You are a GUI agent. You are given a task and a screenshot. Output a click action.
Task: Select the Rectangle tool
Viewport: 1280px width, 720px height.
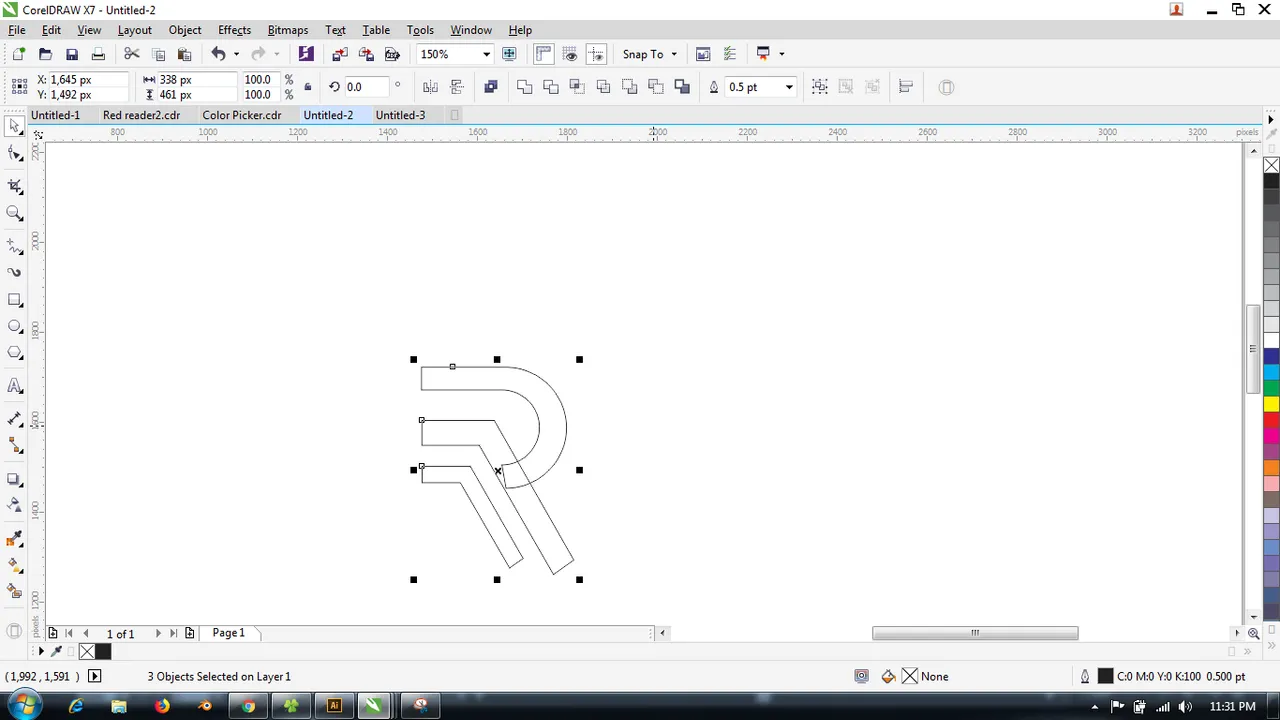click(x=15, y=300)
